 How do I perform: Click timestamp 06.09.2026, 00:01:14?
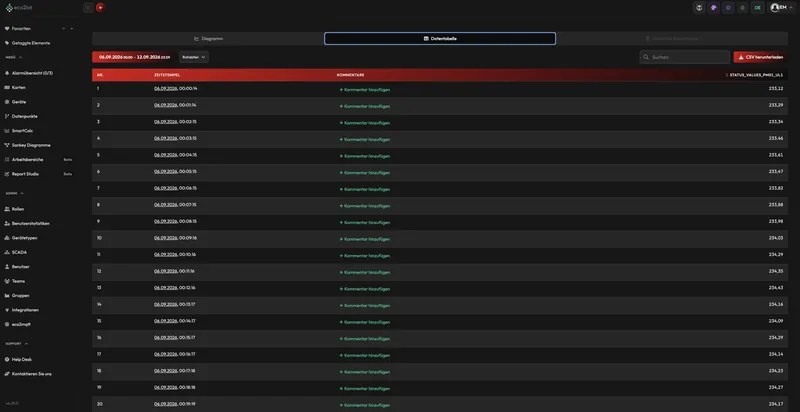tap(175, 105)
